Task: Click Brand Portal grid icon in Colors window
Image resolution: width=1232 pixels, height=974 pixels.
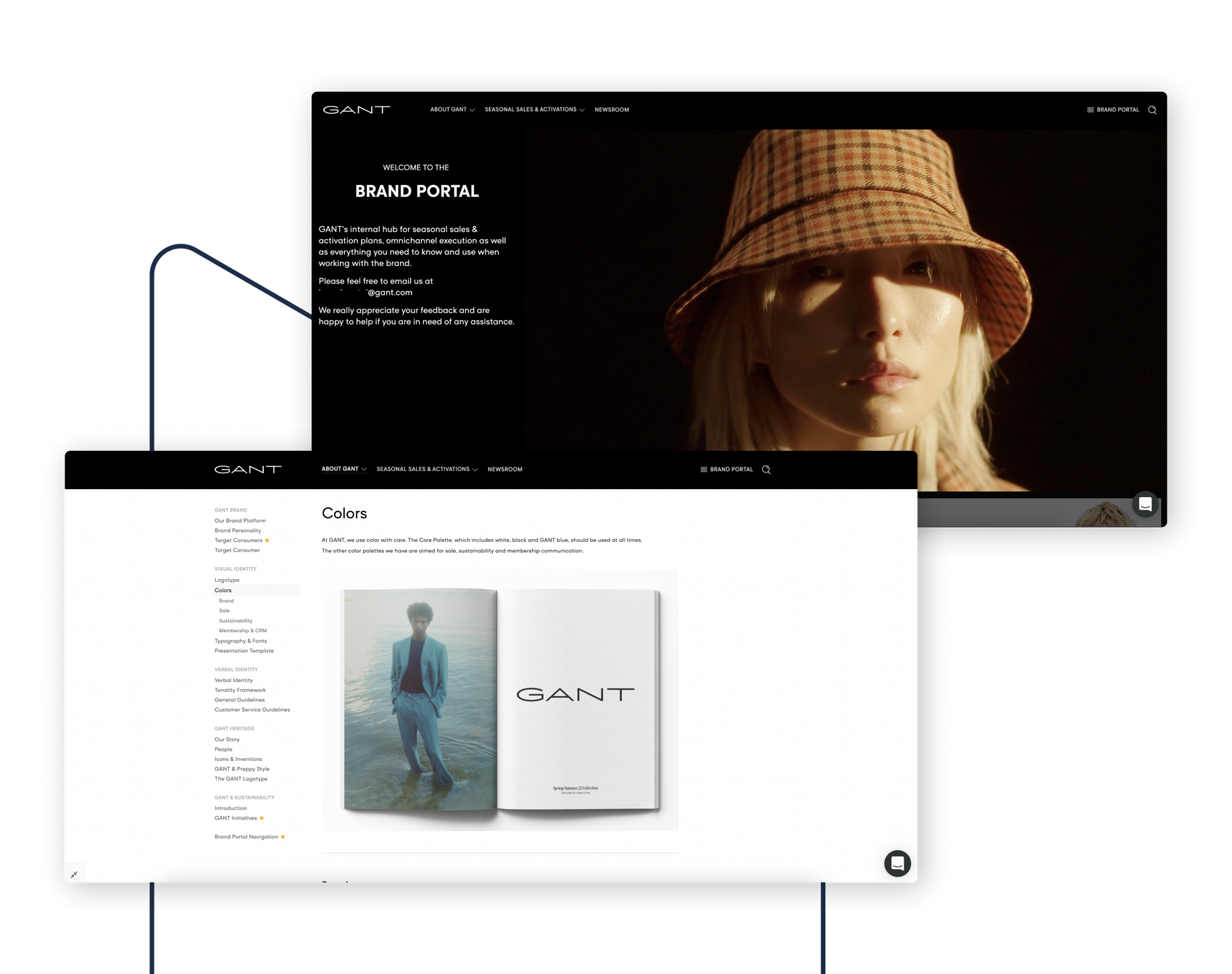Action: pyautogui.click(x=704, y=470)
